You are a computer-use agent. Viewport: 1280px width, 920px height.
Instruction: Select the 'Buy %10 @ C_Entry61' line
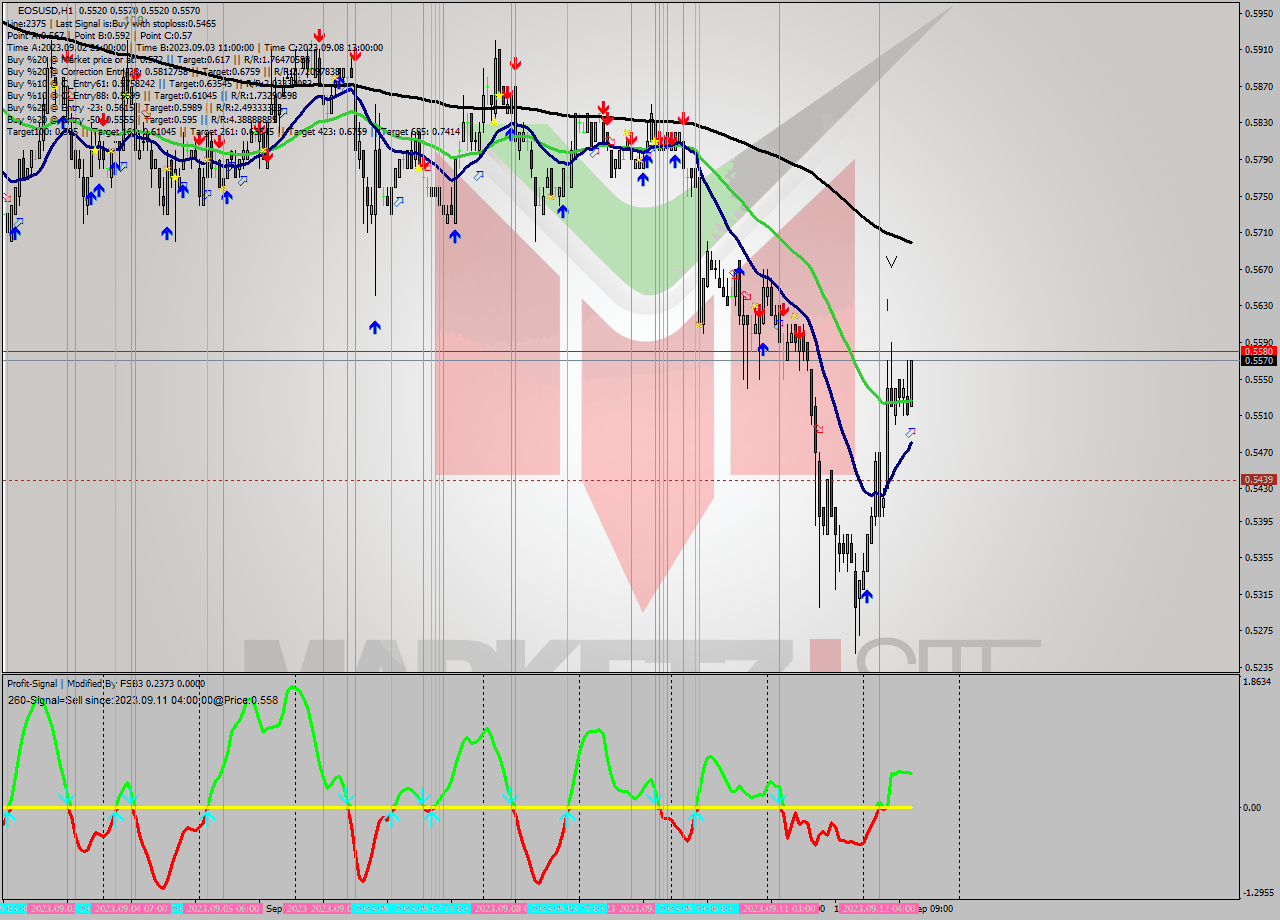160,84
